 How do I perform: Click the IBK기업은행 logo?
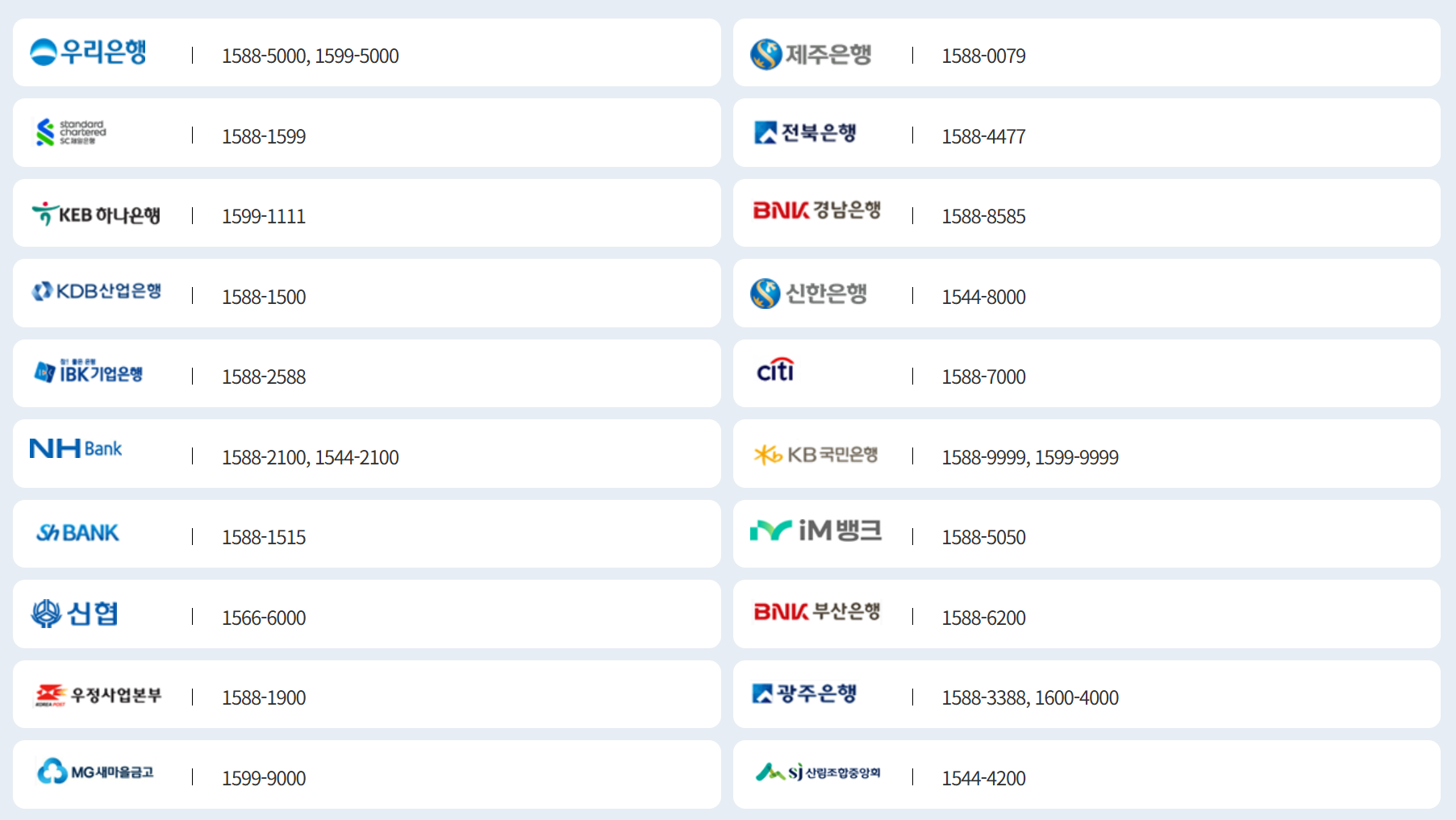(88, 372)
